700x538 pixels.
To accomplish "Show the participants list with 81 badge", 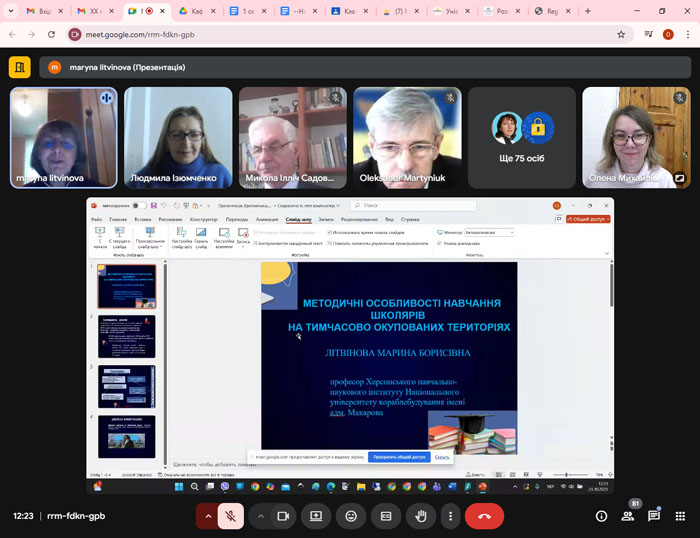I will coord(628,516).
